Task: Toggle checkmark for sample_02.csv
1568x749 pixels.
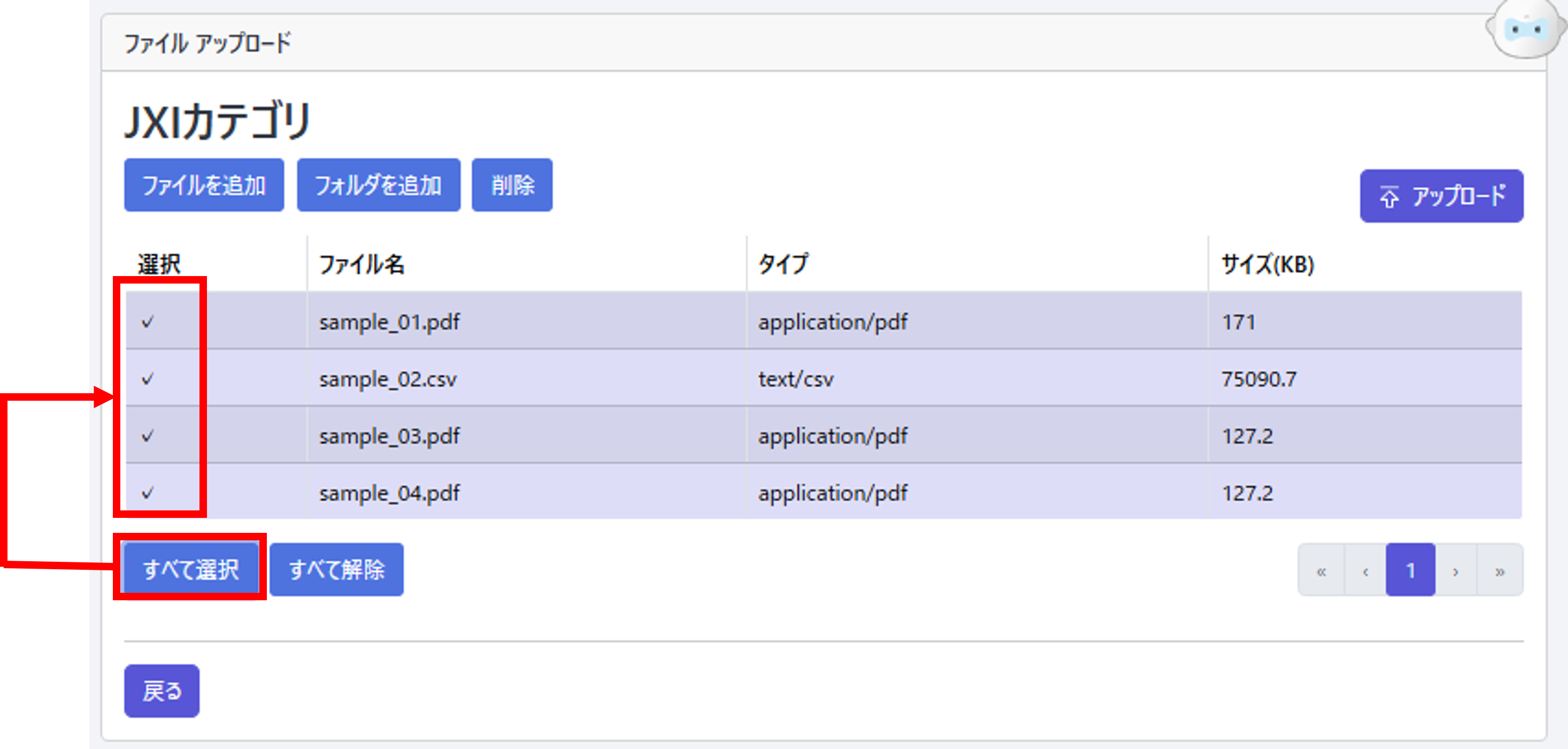Action: tap(148, 379)
